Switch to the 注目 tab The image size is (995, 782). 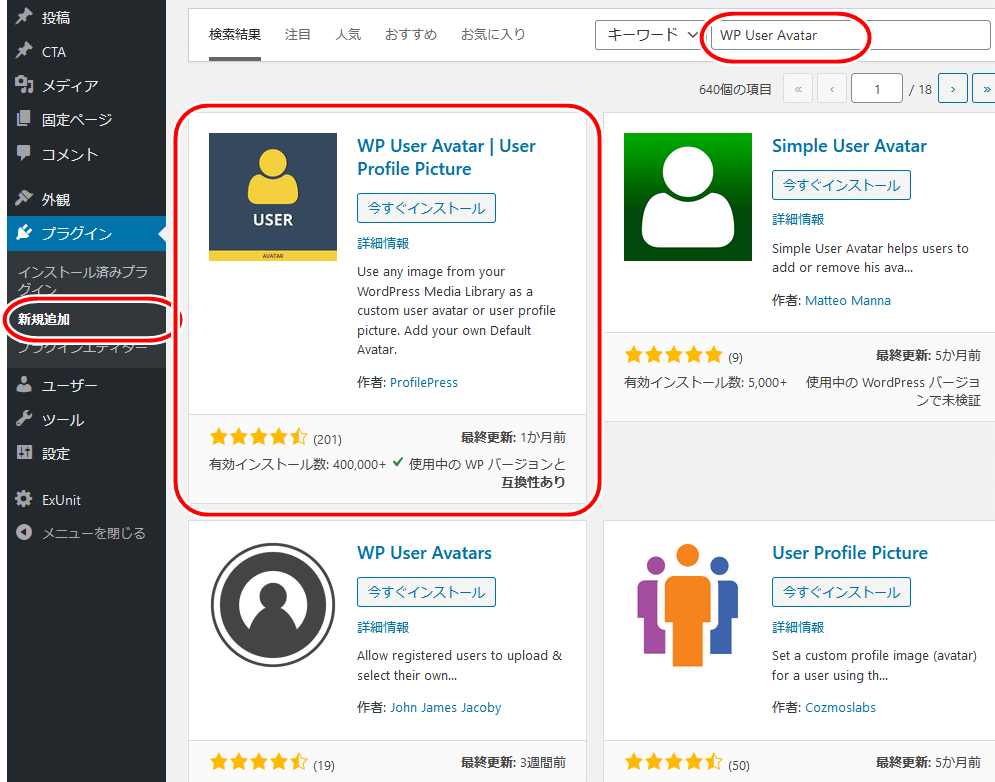(298, 34)
